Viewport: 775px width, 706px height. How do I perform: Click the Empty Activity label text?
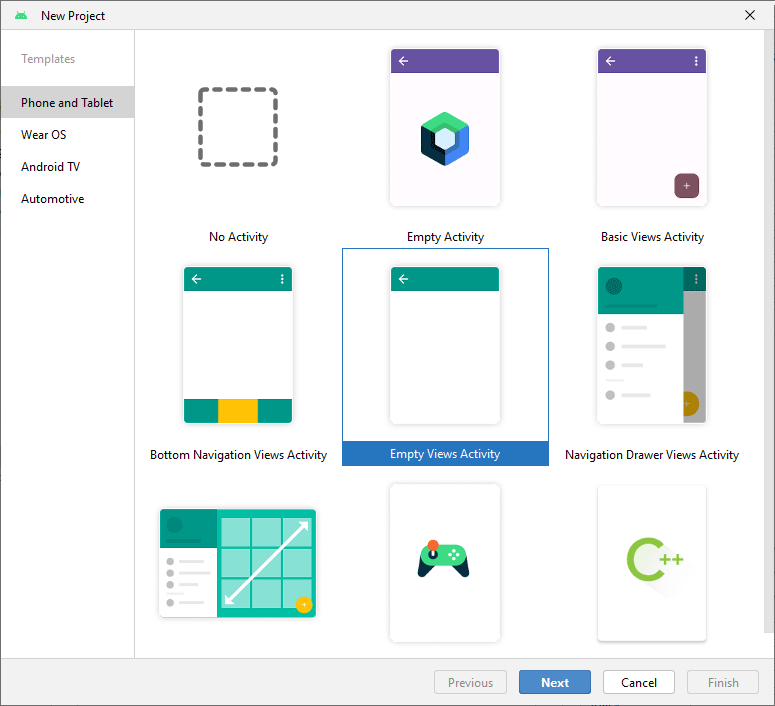pyautogui.click(x=445, y=237)
